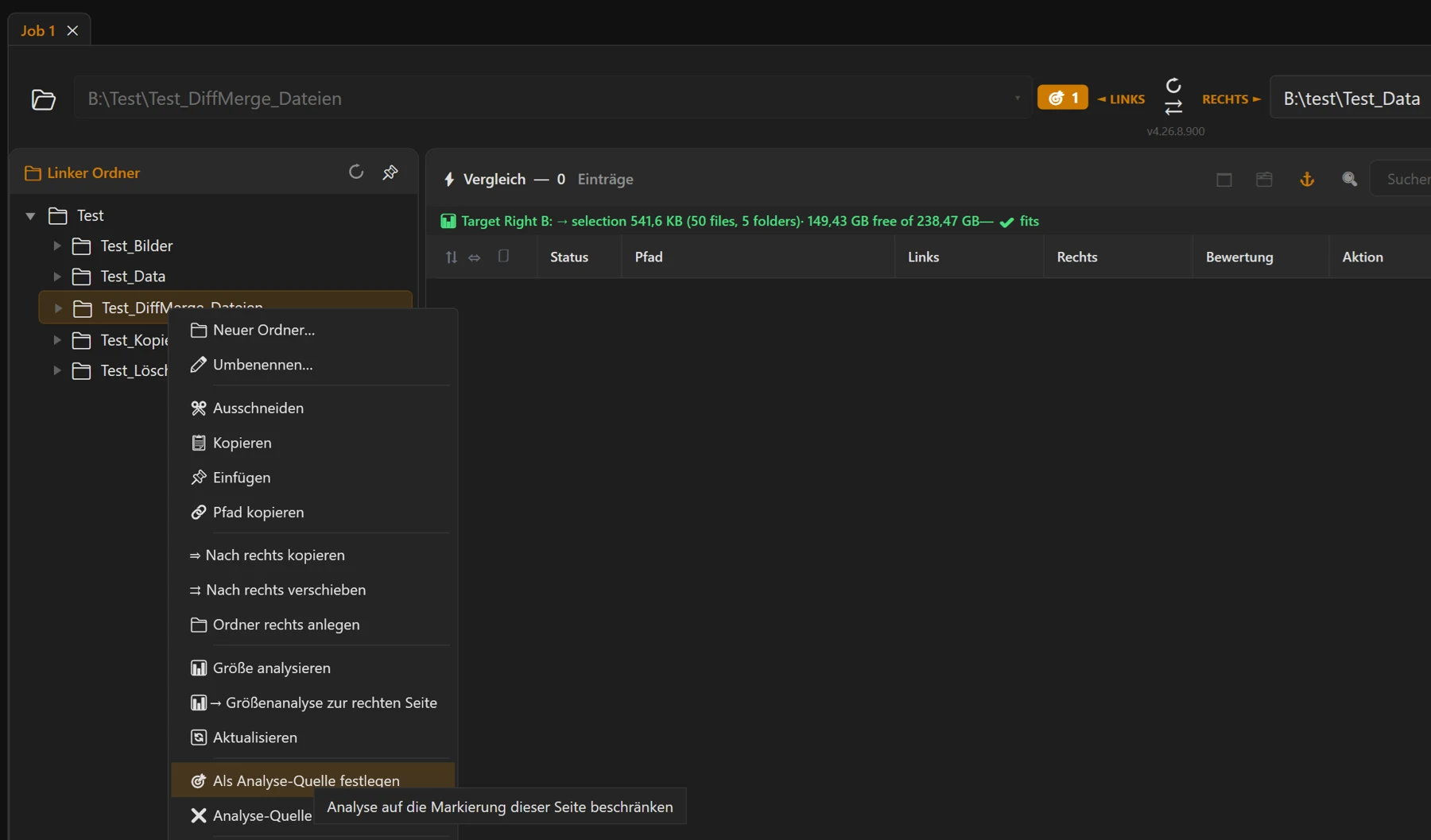Choose Neuer Ordner... from context menu
1431x840 pixels.
312,330
